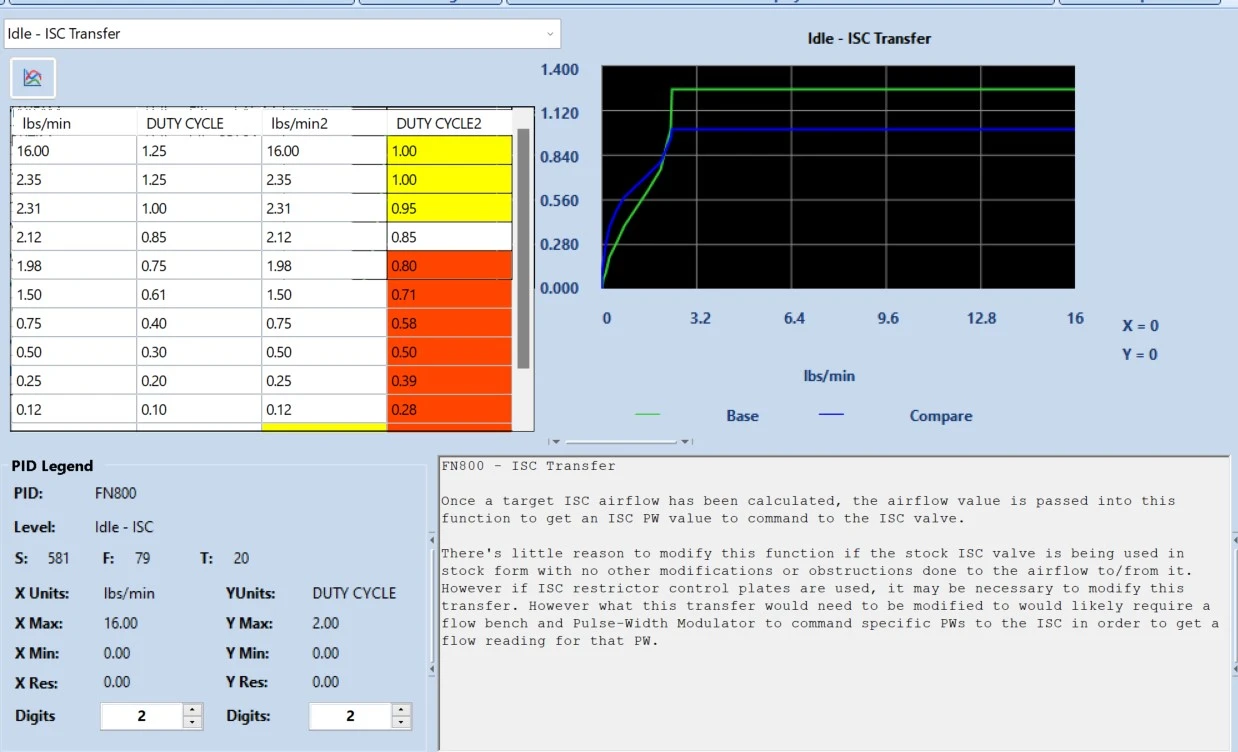This screenshot has width=1238, height=752.
Task: Click DUTY CYCLE2 cell with value 0.28
Action: 449,409
